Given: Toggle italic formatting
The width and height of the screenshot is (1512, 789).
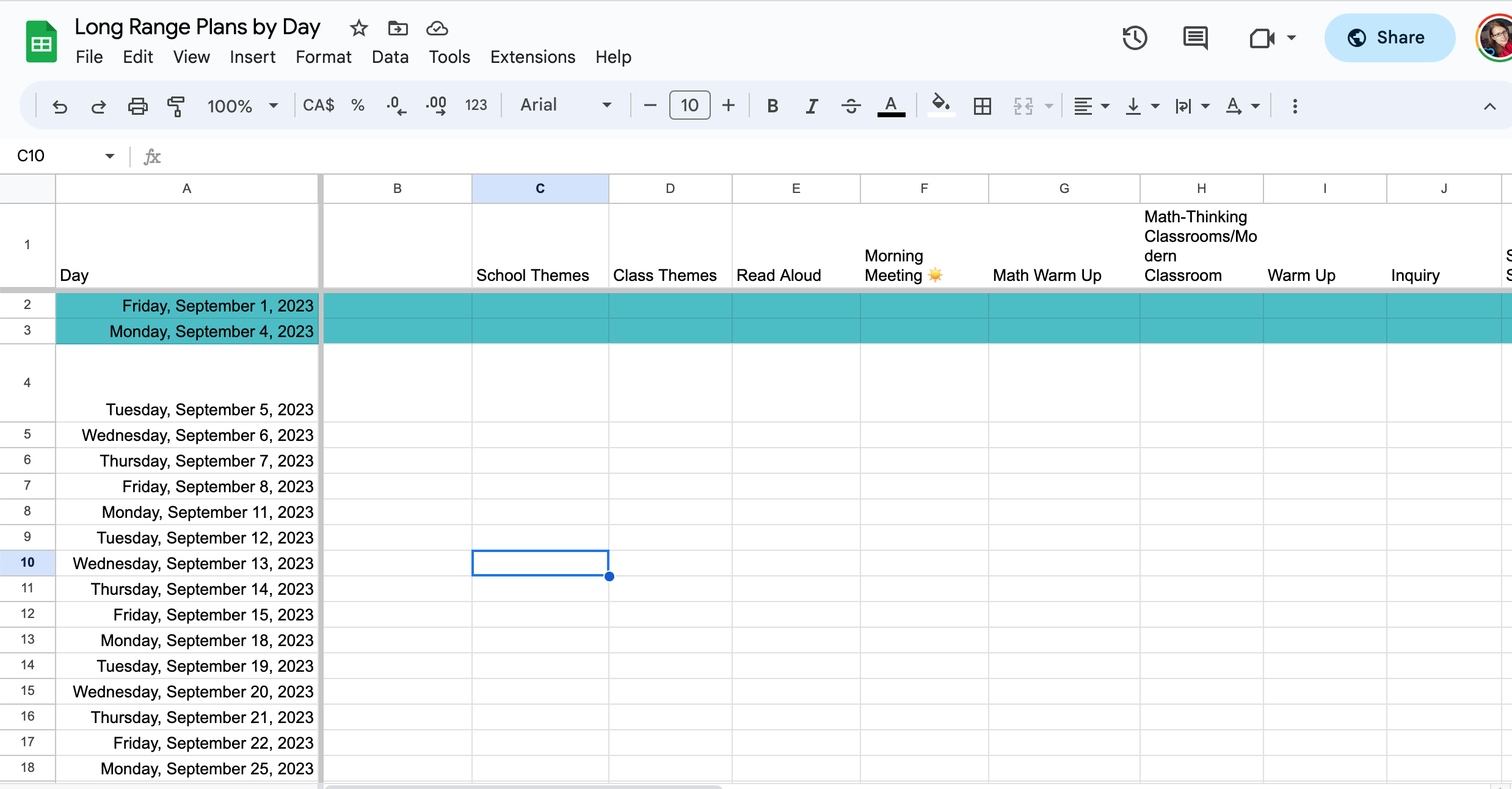Looking at the screenshot, I should pos(812,106).
